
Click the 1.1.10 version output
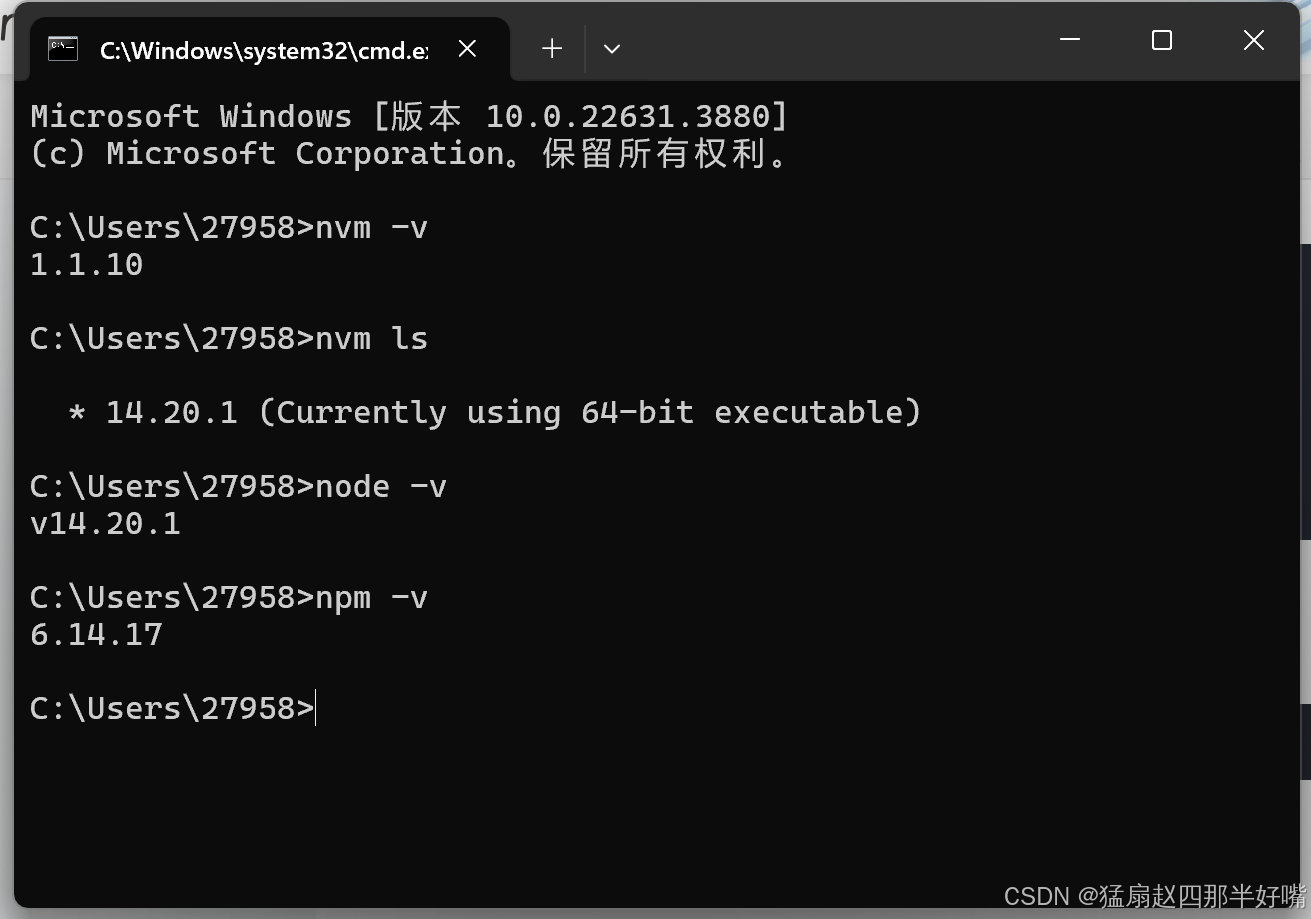coord(87,265)
